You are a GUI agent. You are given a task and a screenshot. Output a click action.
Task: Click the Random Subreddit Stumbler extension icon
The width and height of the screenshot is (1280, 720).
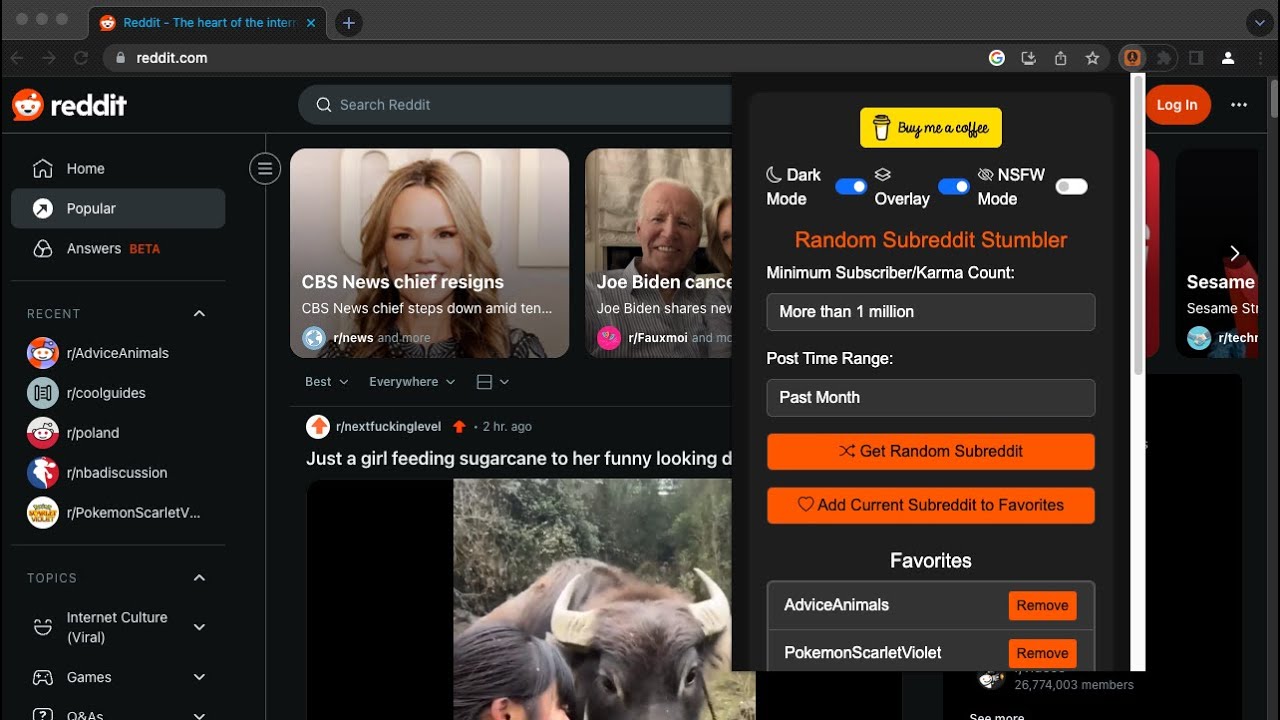pyautogui.click(x=1132, y=58)
